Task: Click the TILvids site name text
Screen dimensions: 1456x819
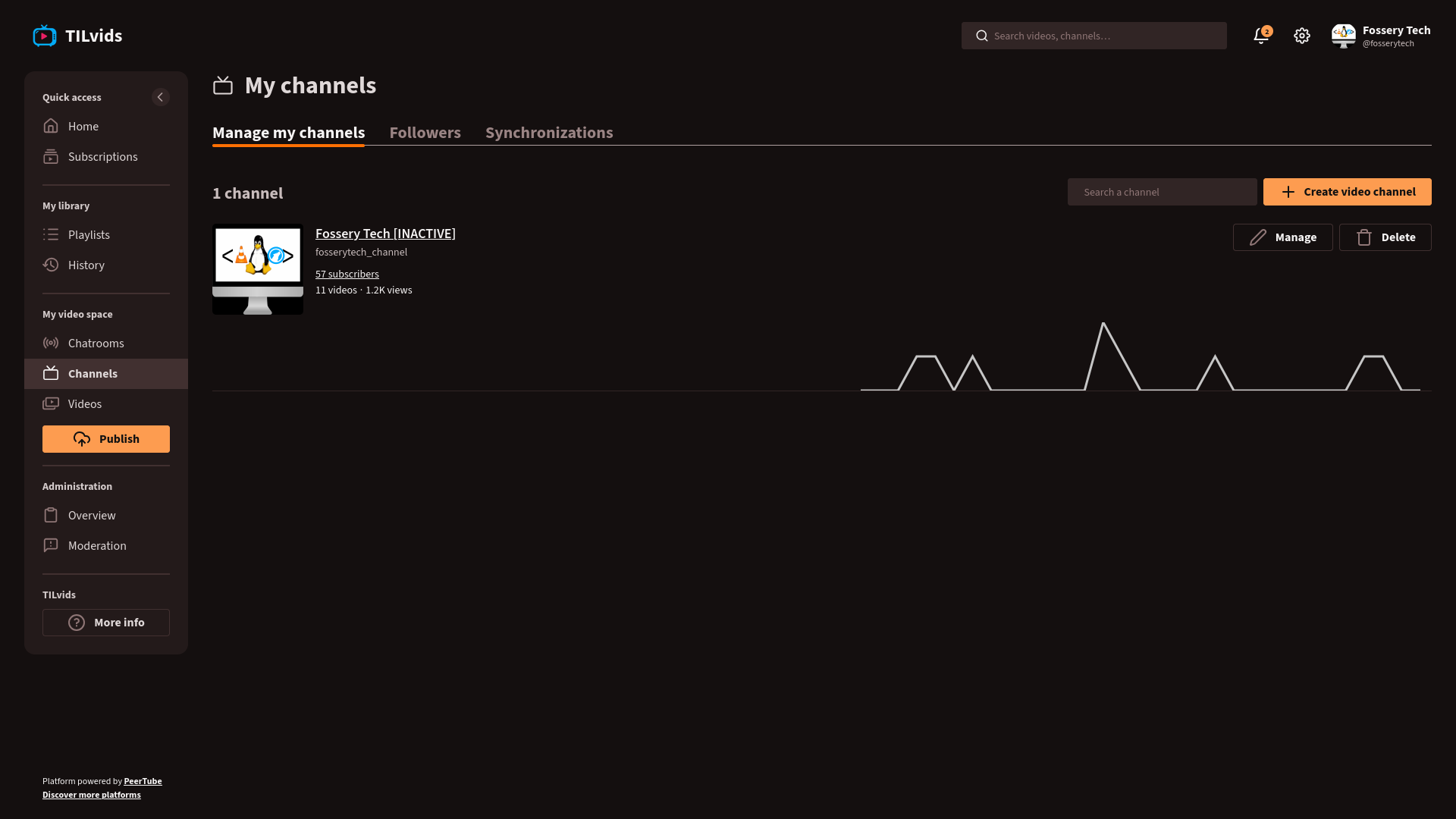Action: point(94,36)
